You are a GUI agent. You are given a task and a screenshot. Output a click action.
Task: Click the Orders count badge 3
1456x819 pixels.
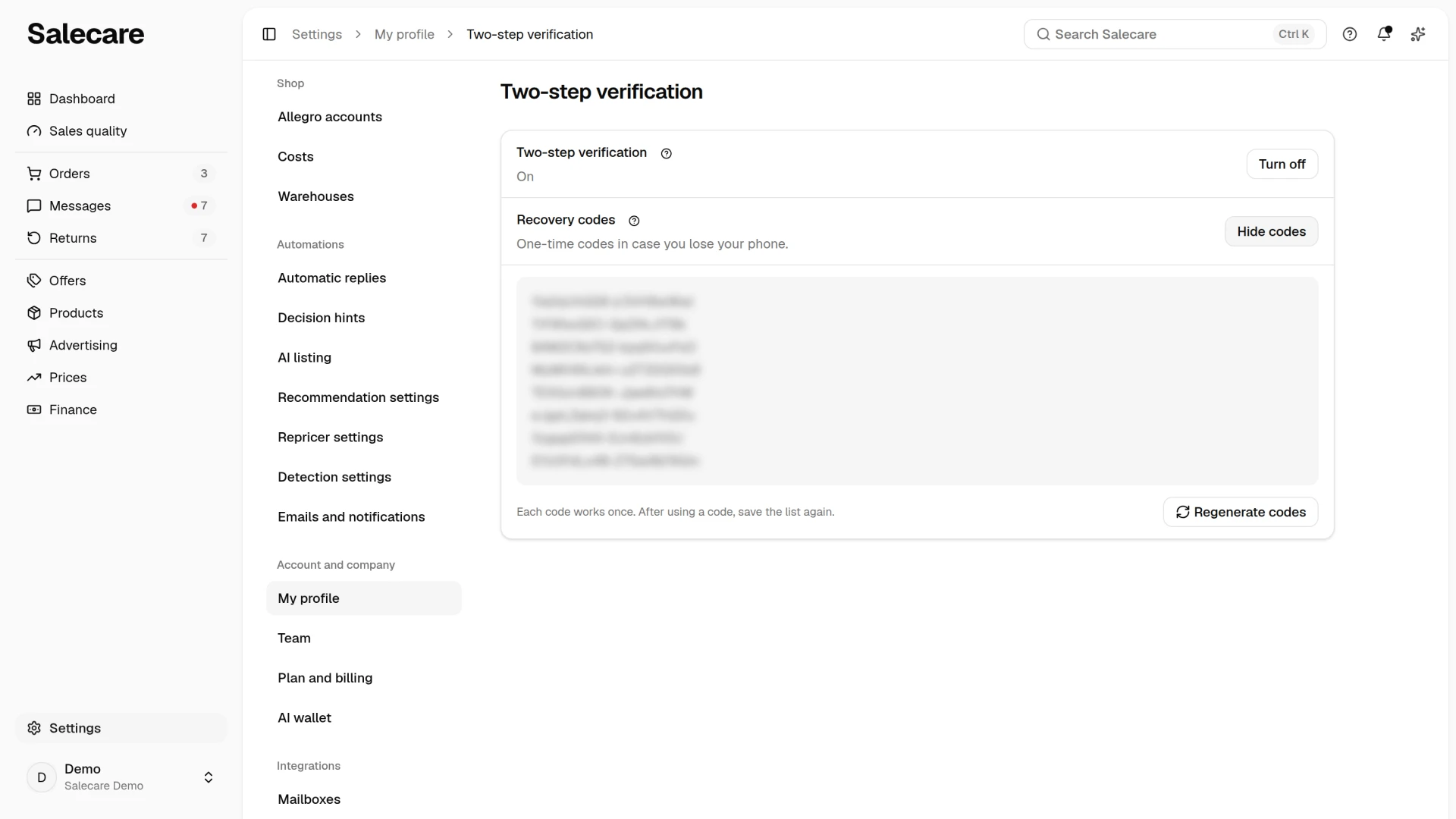pyautogui.click(x=204, y=174)
